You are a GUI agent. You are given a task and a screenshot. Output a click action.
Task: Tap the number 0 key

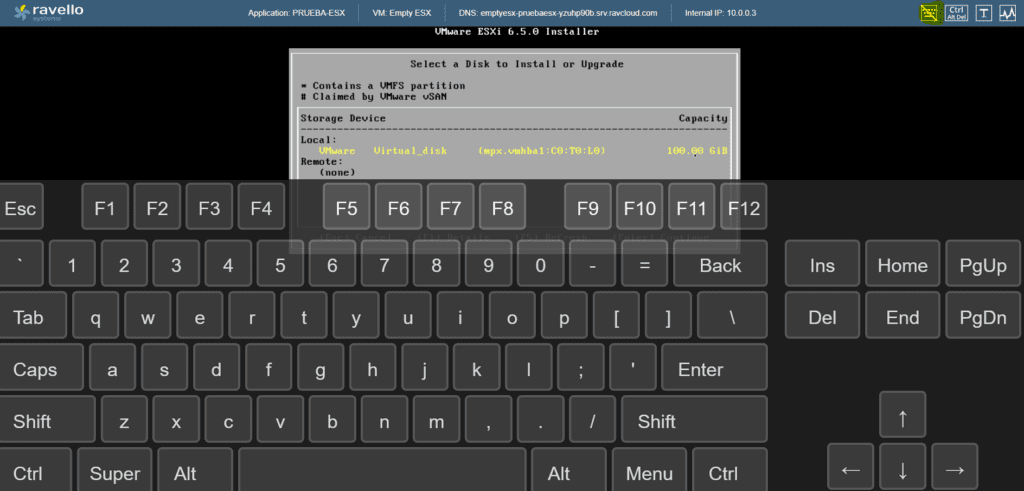point(540,263)
